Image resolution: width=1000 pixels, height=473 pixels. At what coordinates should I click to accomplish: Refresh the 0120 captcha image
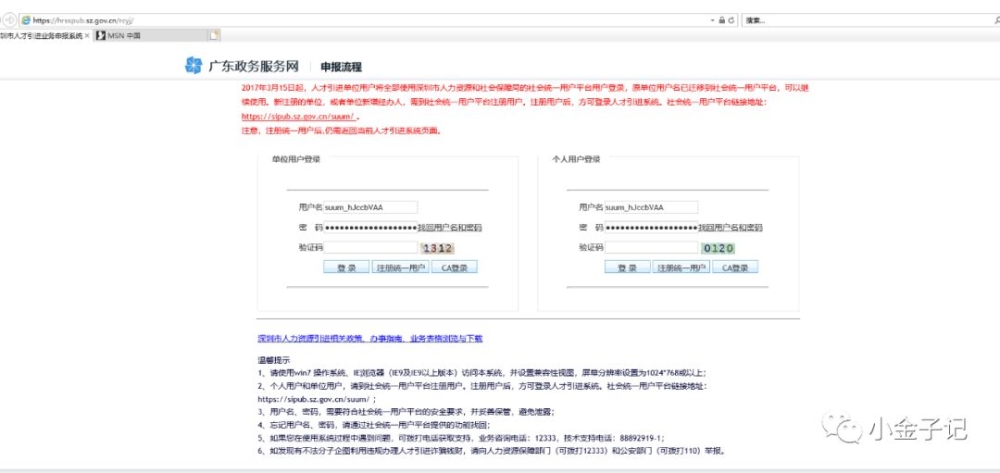coord(719,249)
